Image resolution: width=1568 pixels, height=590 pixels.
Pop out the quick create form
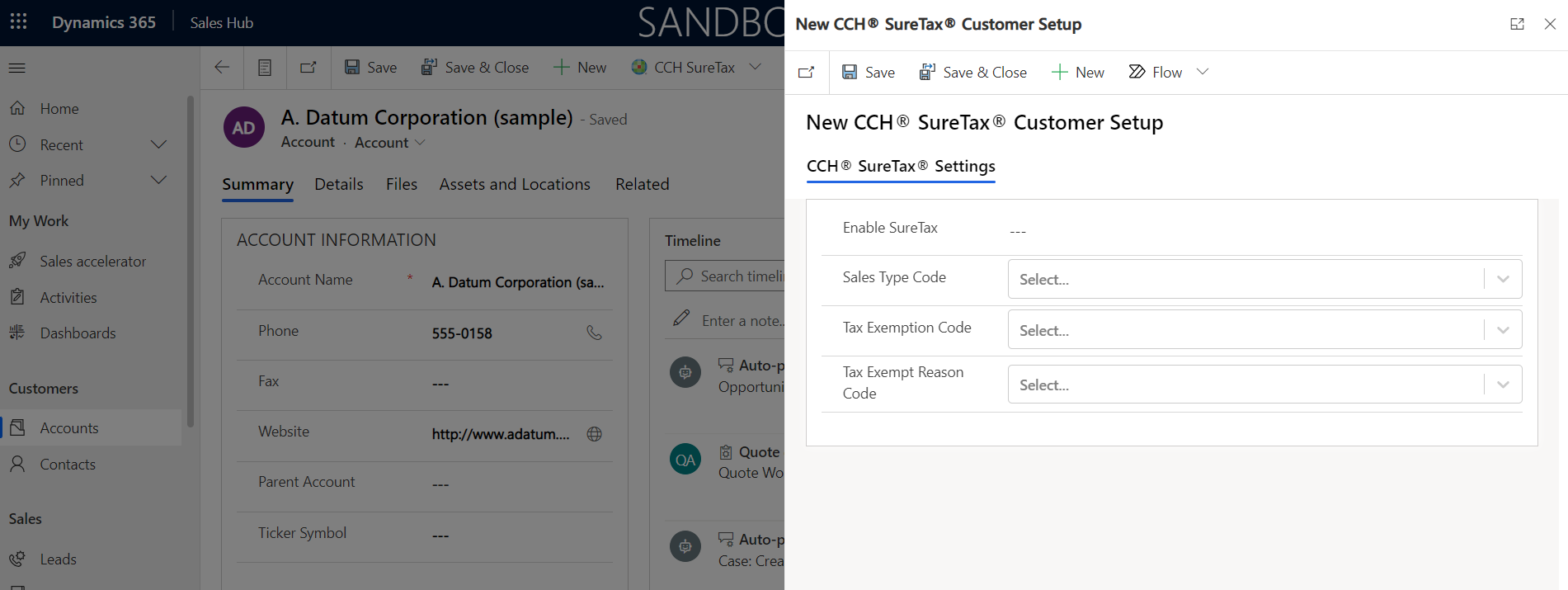tap(1517, 24)
